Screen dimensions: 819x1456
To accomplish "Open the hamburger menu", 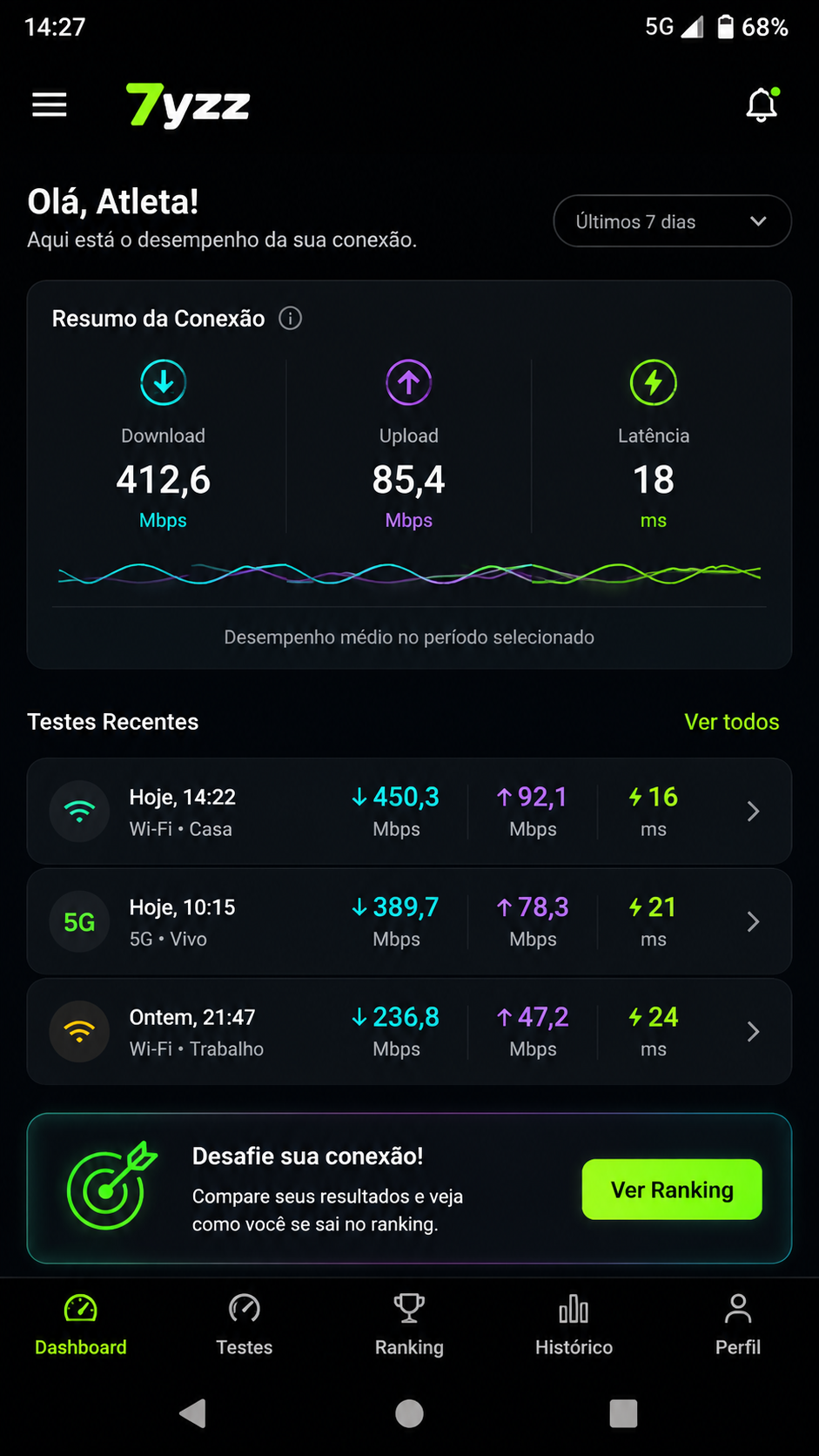I will (x=50, y=105).
